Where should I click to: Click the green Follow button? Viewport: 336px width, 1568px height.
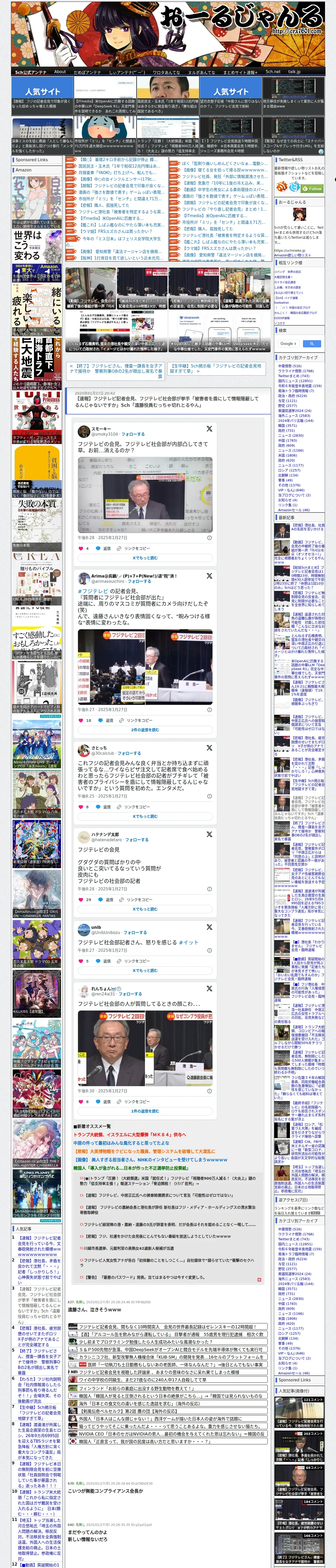[x=312, y=189]
